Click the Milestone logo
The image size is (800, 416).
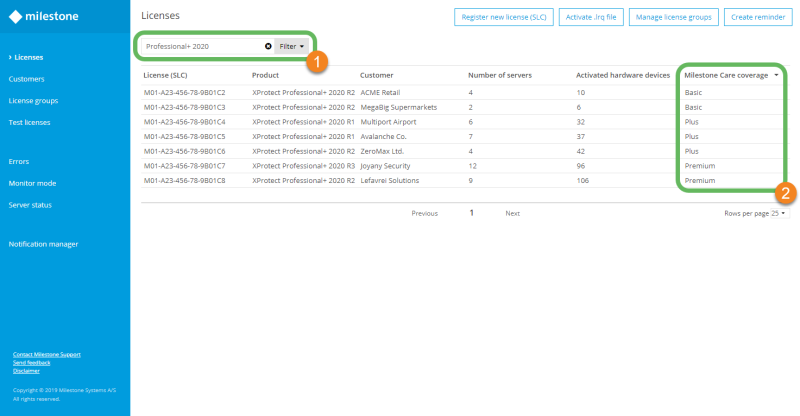click(x=44, y=17)
